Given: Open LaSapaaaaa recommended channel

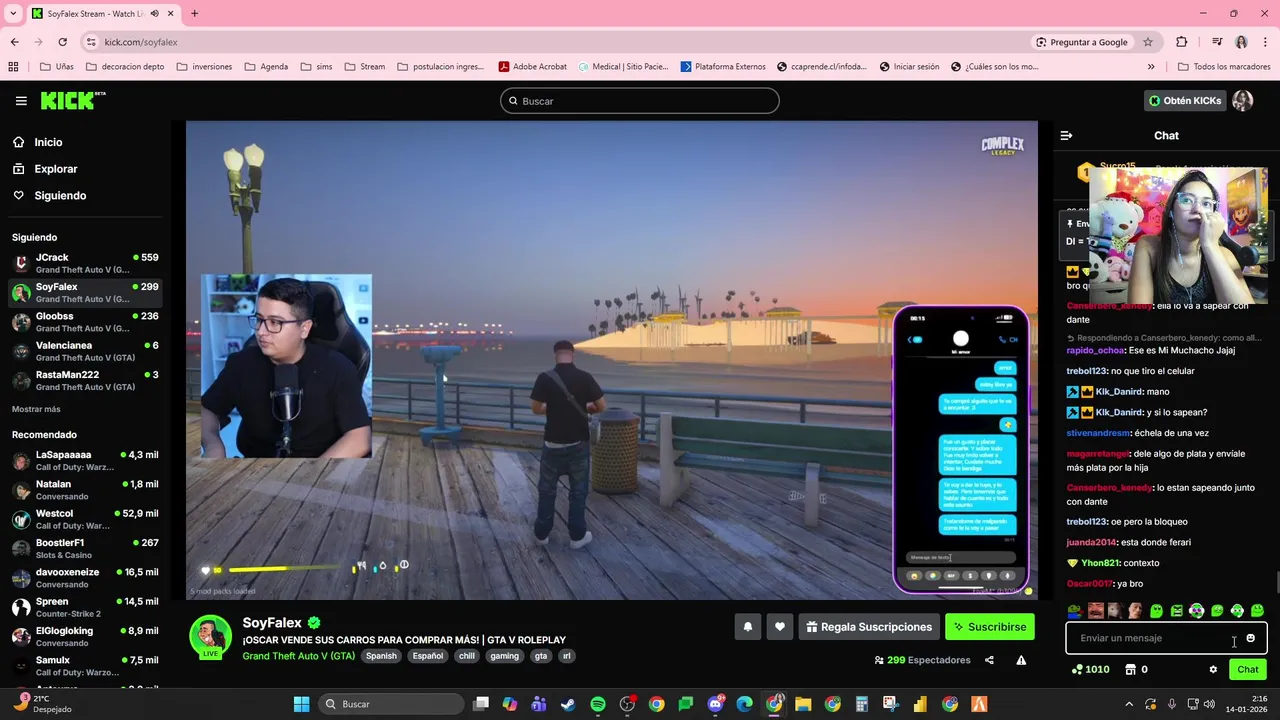Looking at the screenshot, I should [85, 460].
